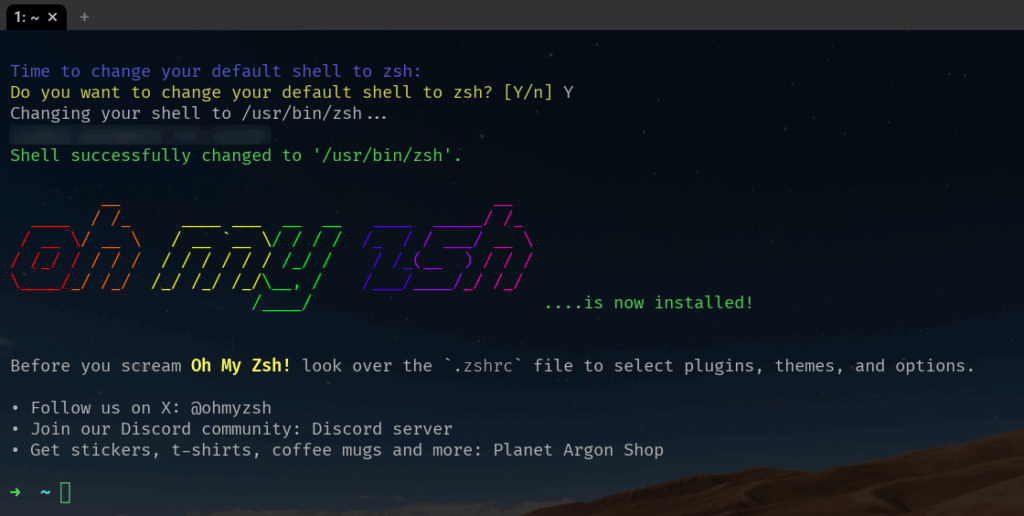The height and width of the screenshot is (516, 1024).
Task: Click the "Time to change your default shell" heading
Action: point(216,71)
